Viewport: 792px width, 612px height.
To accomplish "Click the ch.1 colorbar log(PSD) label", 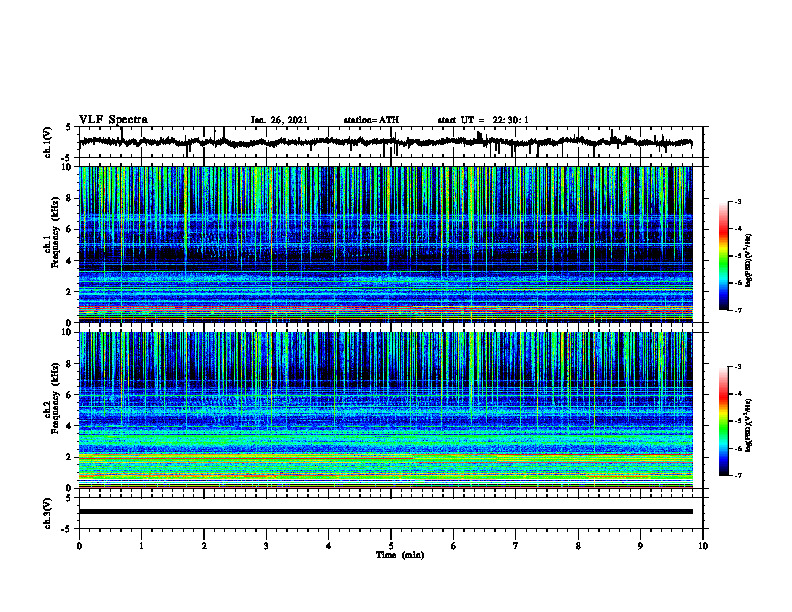I will (749, 261).
